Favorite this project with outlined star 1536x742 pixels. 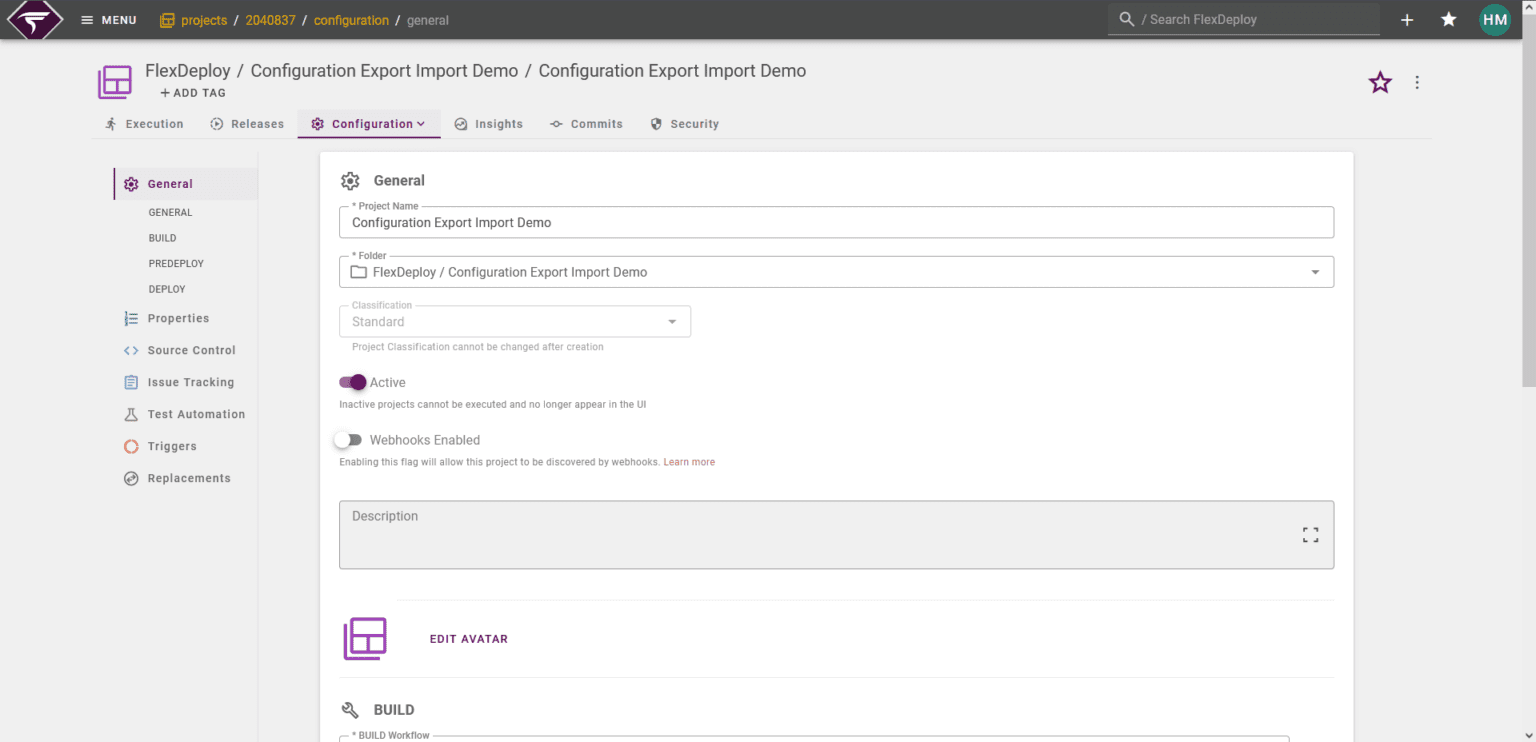1380,83
